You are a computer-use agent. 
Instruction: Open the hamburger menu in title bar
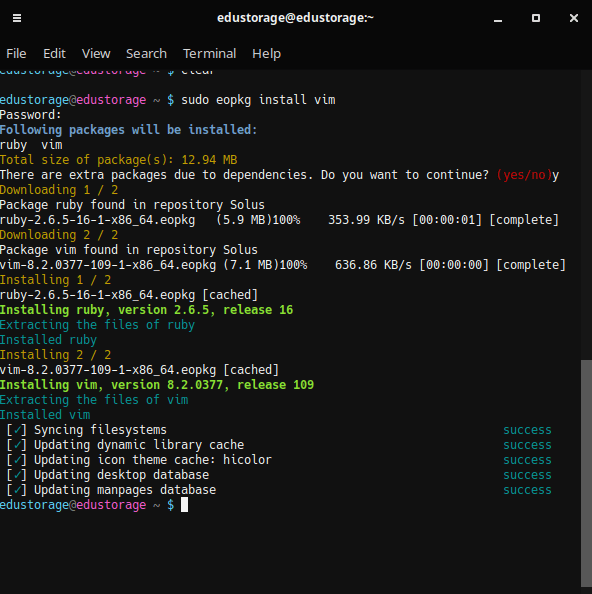[x=17, y=18]
